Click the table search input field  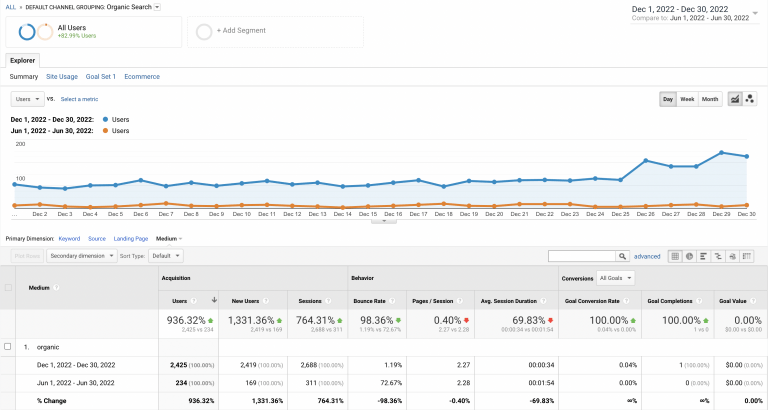tap(580, 256)
